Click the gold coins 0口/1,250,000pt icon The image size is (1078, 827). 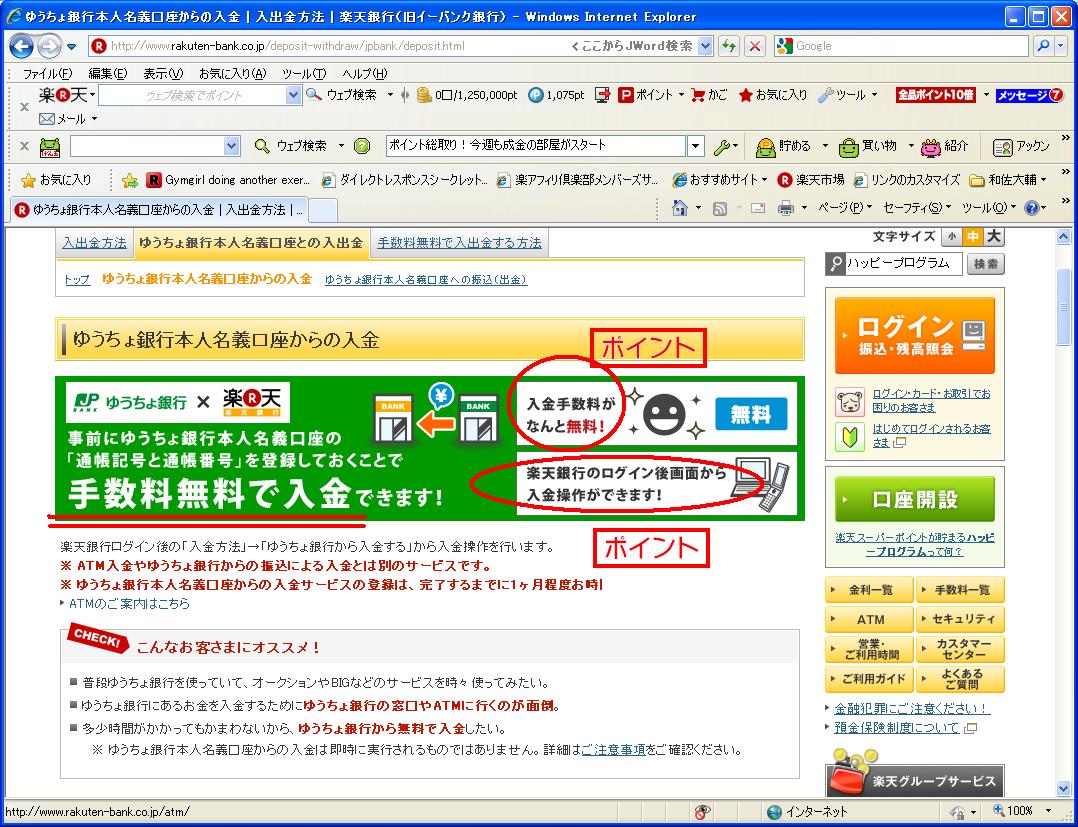click(424, 95)
